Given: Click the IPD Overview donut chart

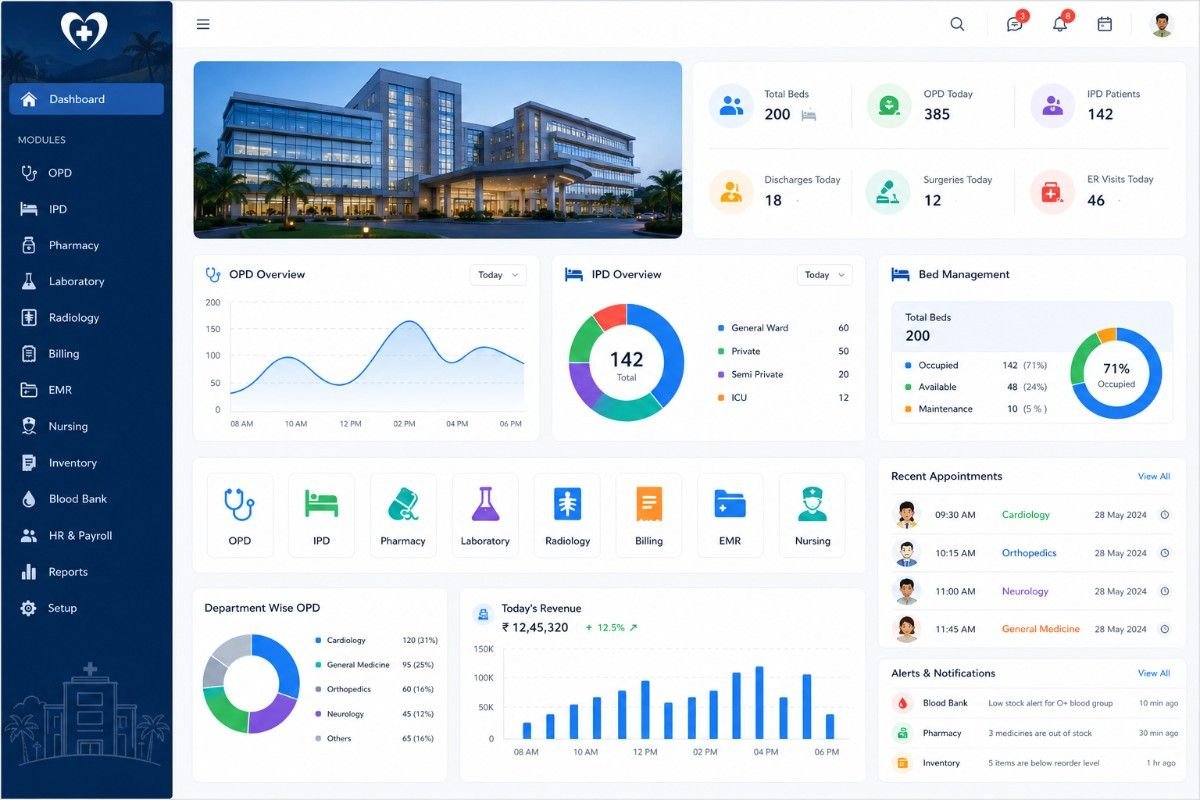Looking at the screenshot, I should coord(626,362).
